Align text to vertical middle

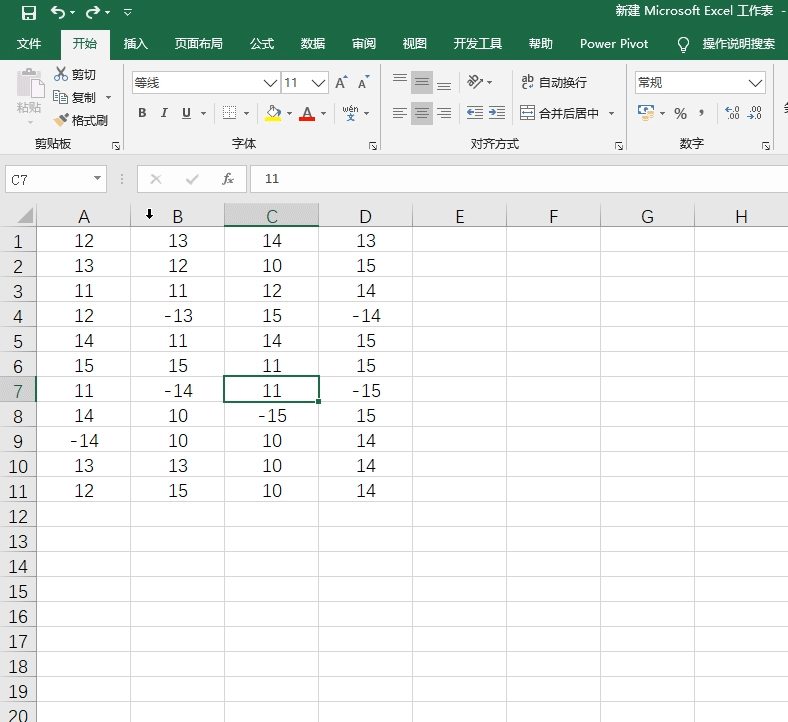[x=422, y=82]
